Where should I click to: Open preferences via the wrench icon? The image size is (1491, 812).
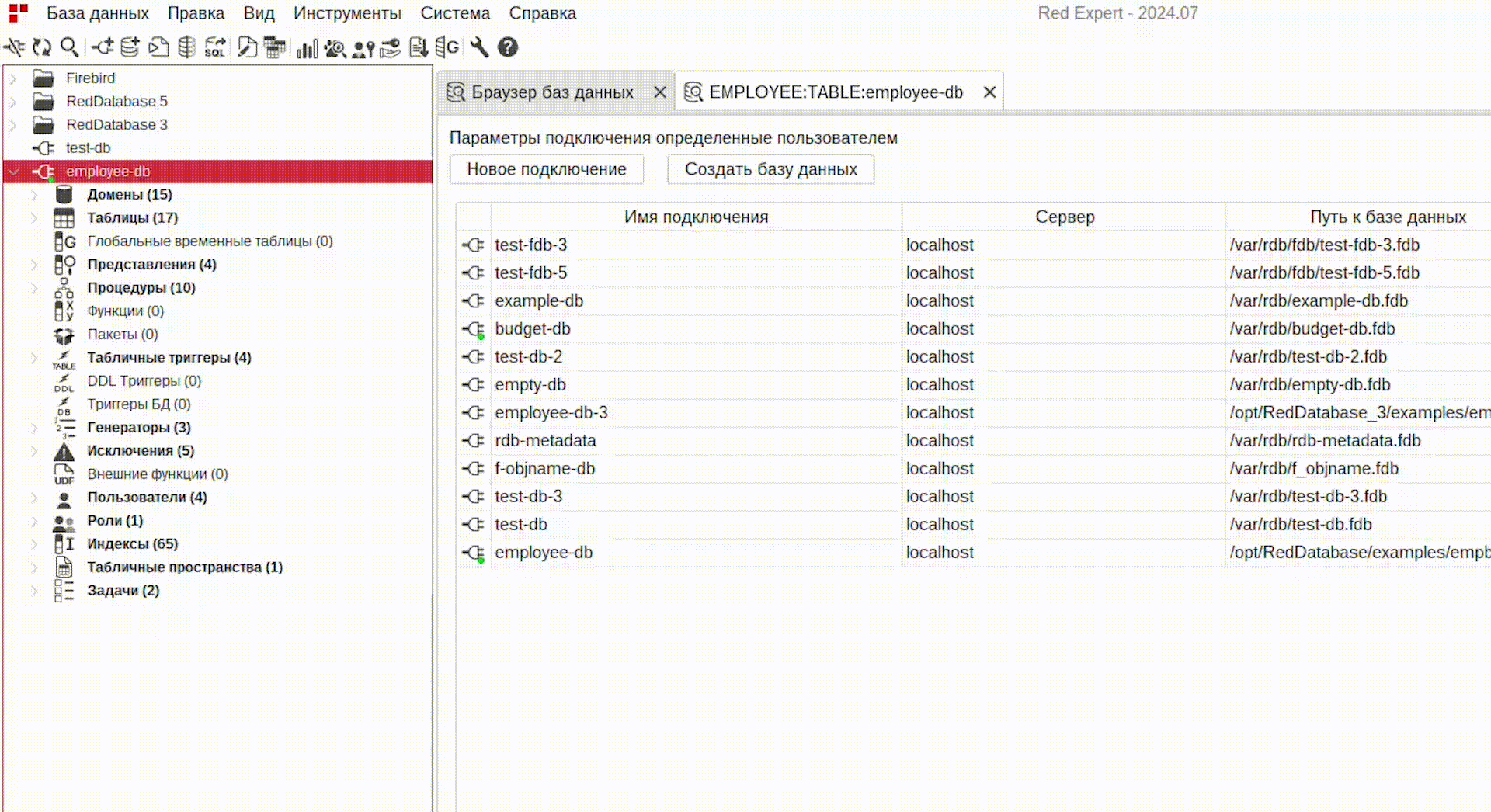(479, 47)
